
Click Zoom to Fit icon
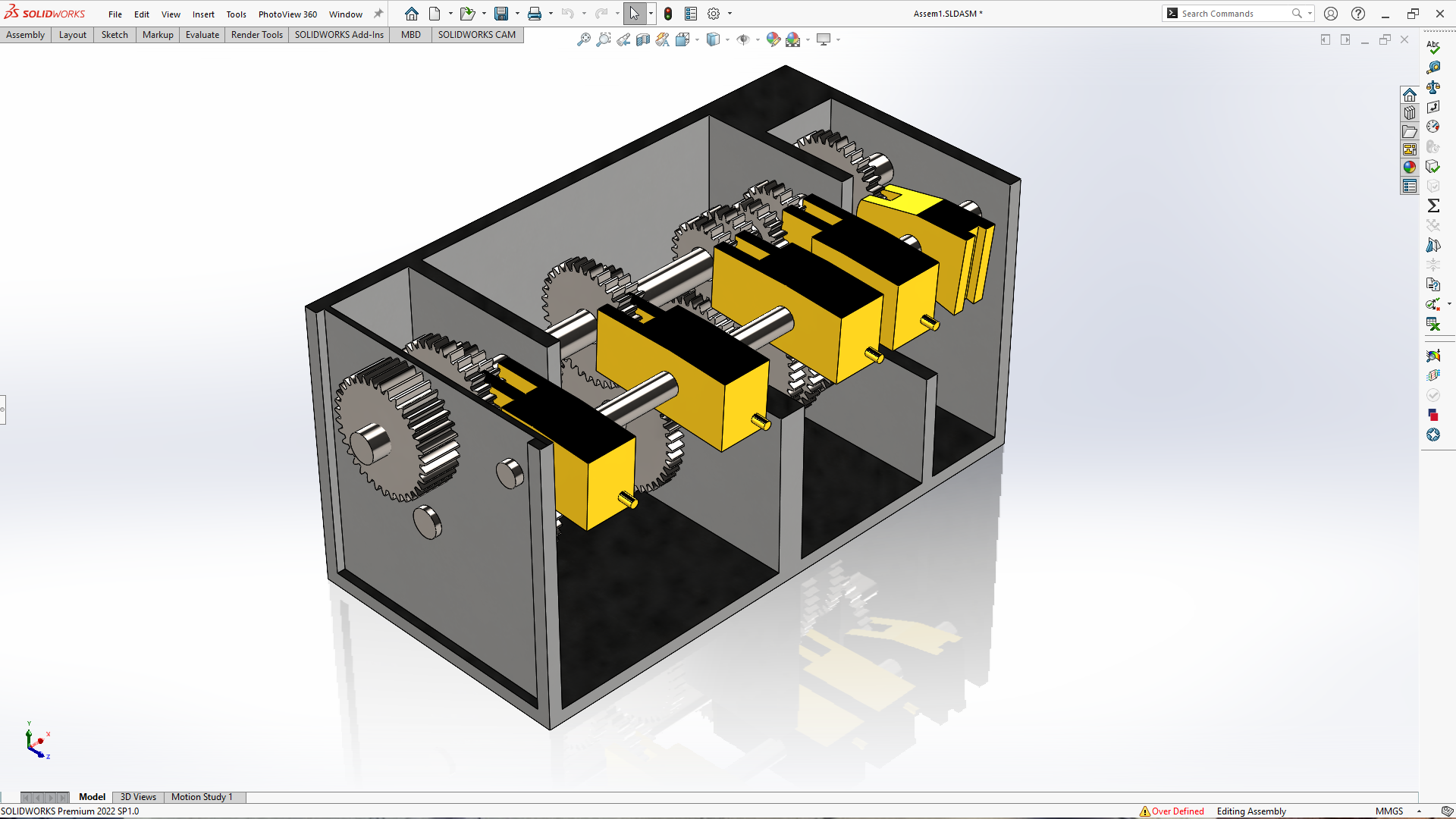pos(584,39)
